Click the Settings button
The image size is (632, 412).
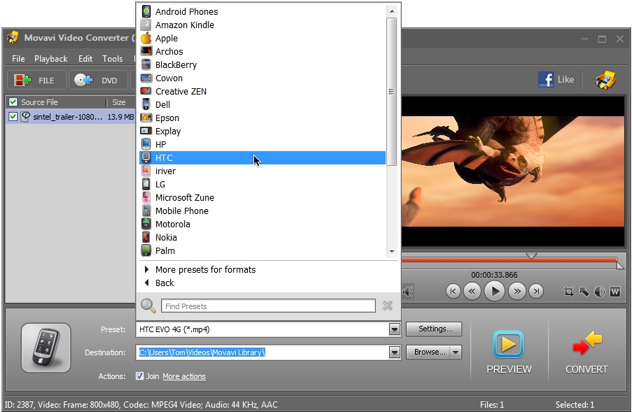click(x=434, y=329)
